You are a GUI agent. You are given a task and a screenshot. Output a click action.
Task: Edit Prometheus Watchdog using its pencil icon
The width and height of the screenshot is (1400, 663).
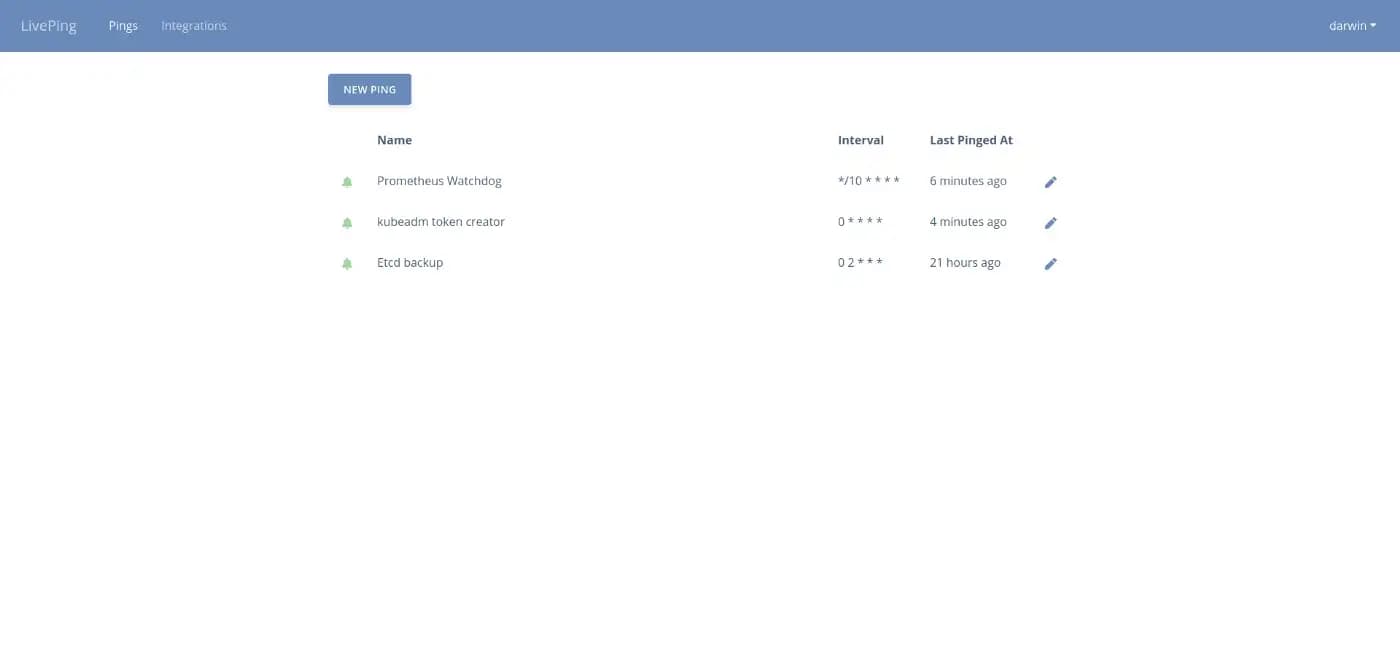(1050, 182)
